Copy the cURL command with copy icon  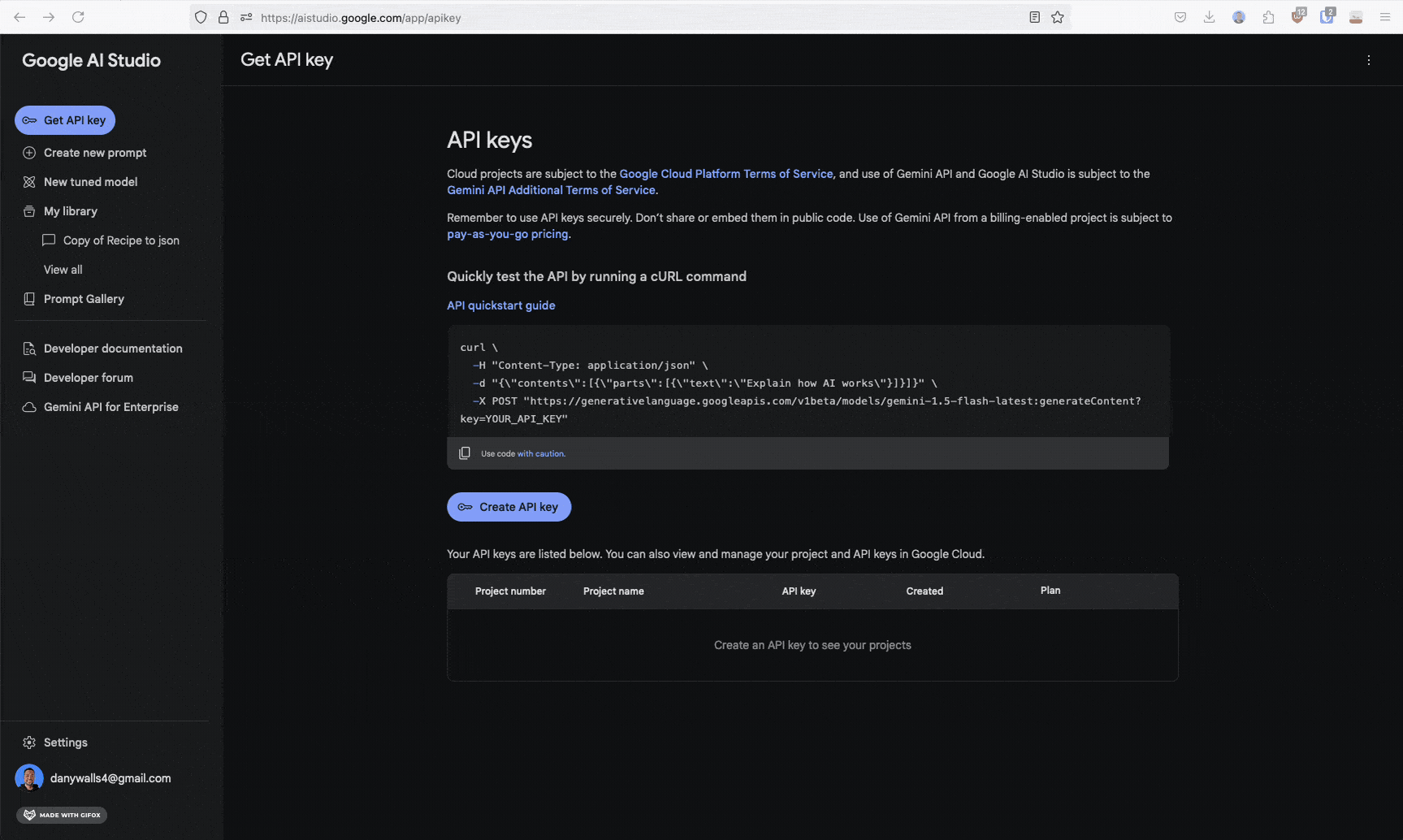click(465, 453)
